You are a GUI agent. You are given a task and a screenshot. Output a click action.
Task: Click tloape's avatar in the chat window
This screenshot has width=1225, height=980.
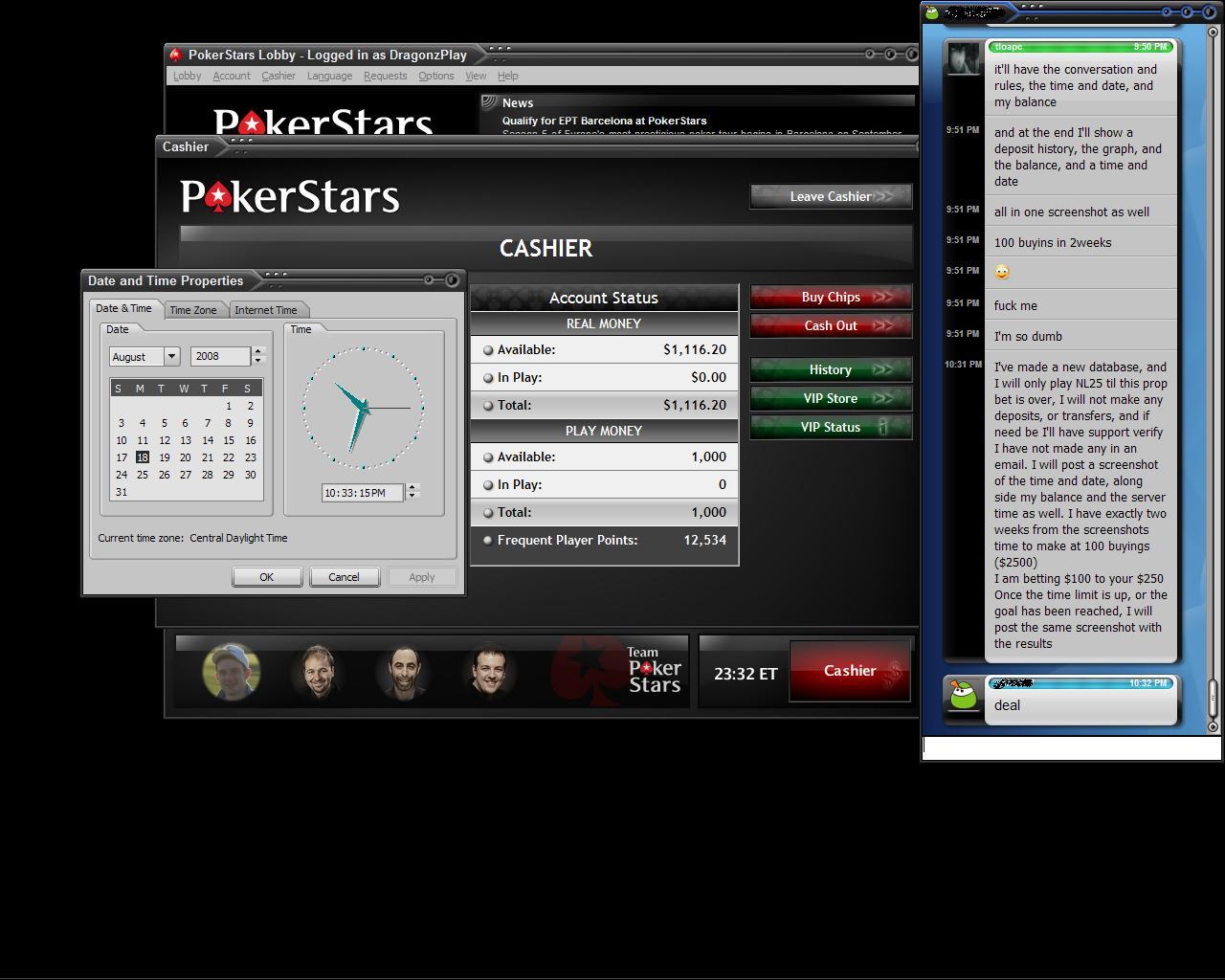pyautogui.click(x=964, y=58)
